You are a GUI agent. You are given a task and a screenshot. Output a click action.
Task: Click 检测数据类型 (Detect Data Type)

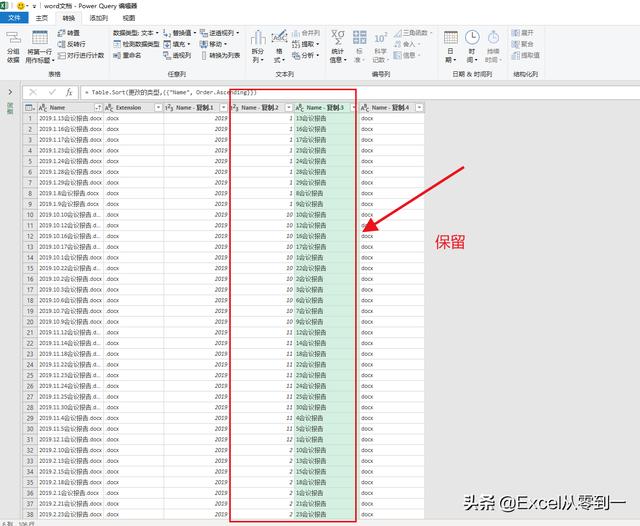point(136,44)
